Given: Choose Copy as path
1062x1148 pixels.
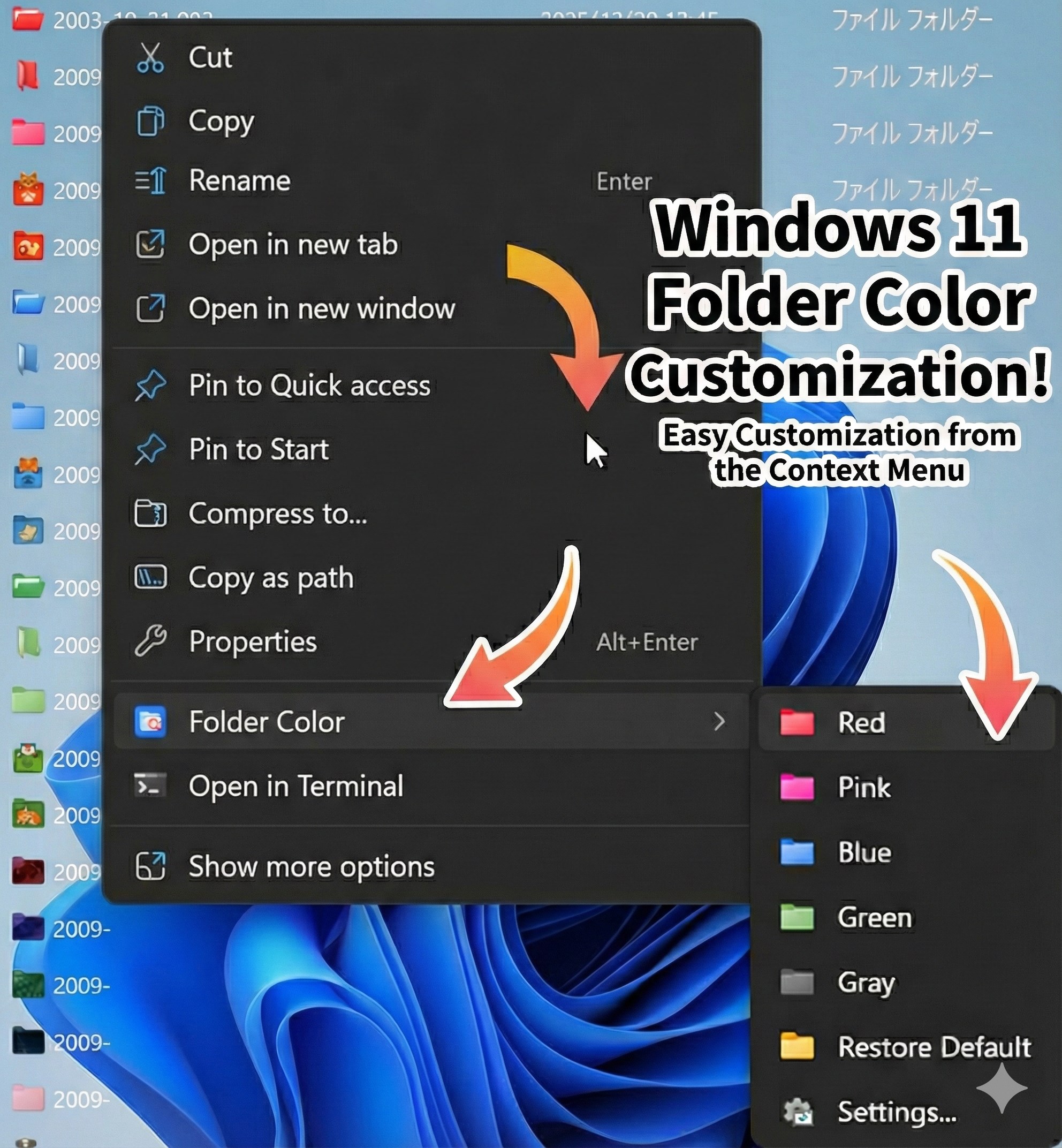Looking at the screenshot, I should pos(431,578).
